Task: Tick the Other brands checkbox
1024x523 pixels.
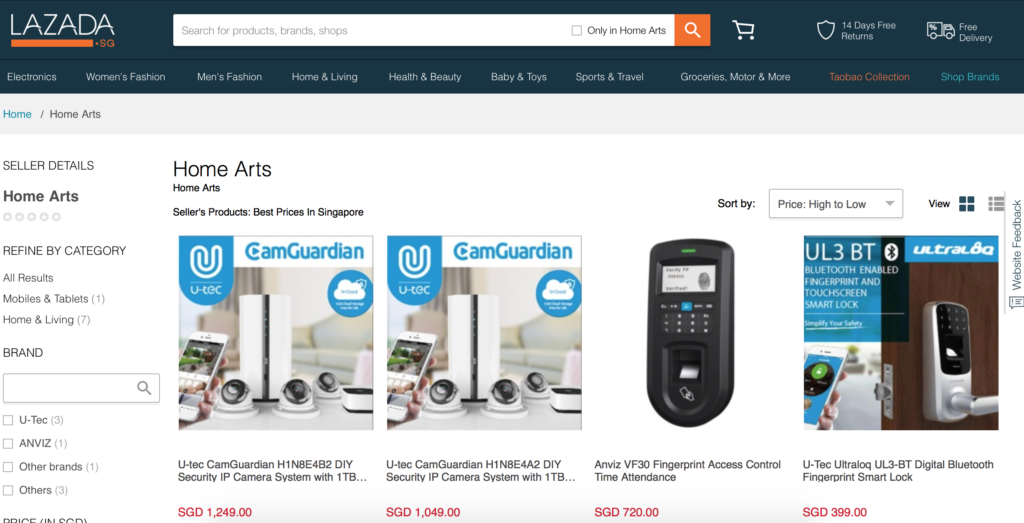Action: pos(8,467)
